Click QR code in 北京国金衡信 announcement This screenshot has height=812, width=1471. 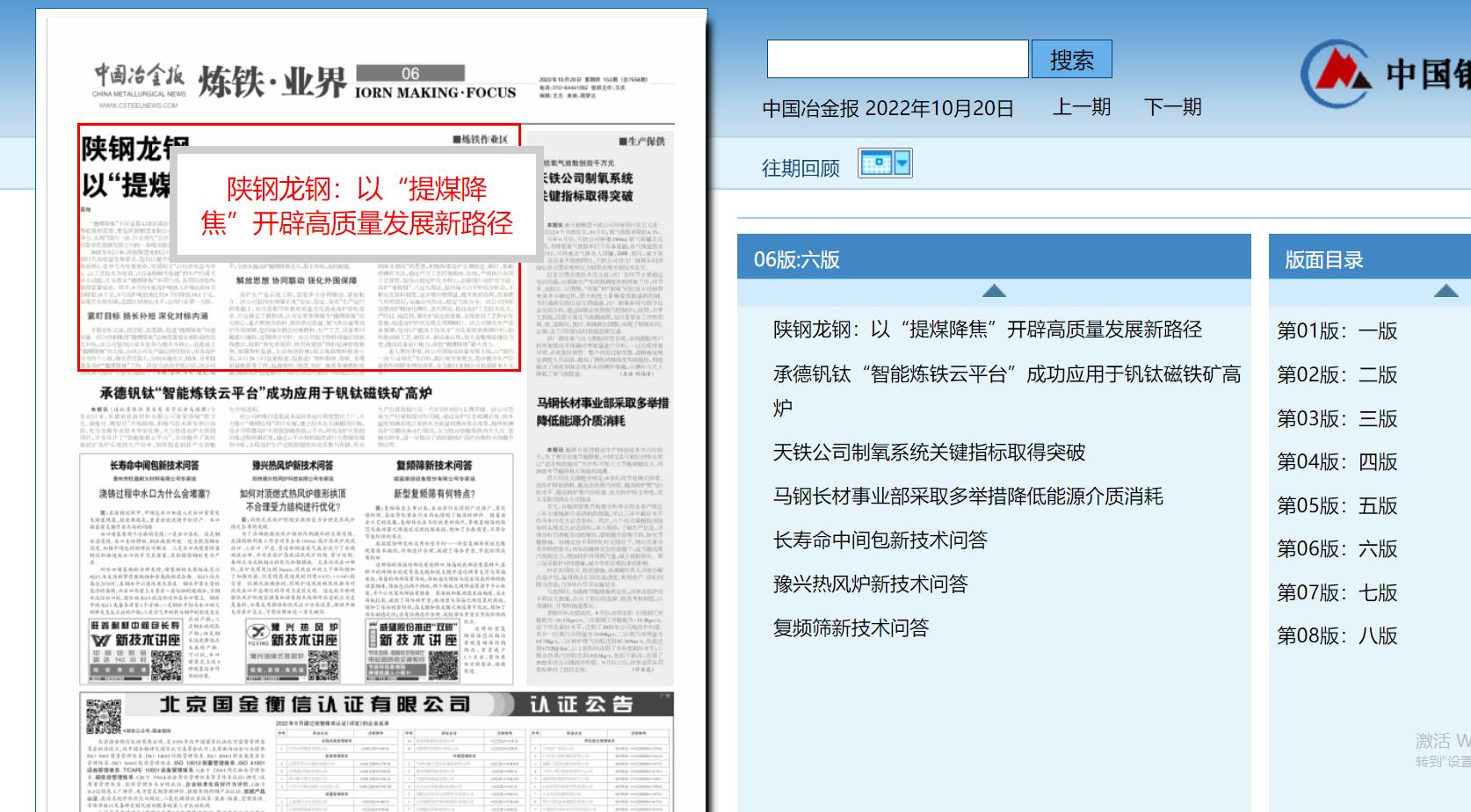click(x=104, y=716)
